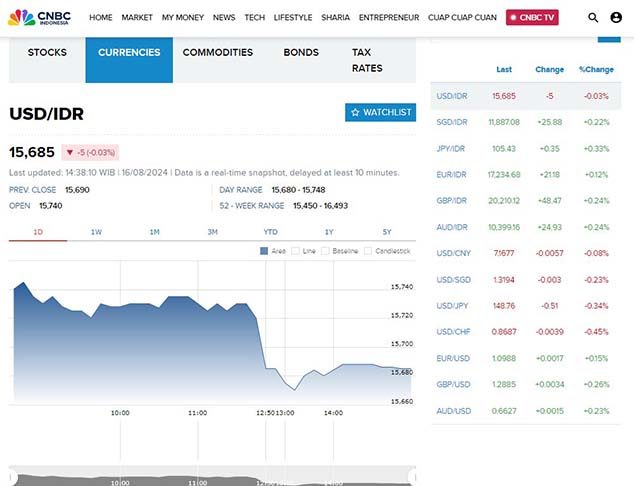The image size is (634, 486).
Task: Open the user account profile icon
Action: (x=616, y=18)
